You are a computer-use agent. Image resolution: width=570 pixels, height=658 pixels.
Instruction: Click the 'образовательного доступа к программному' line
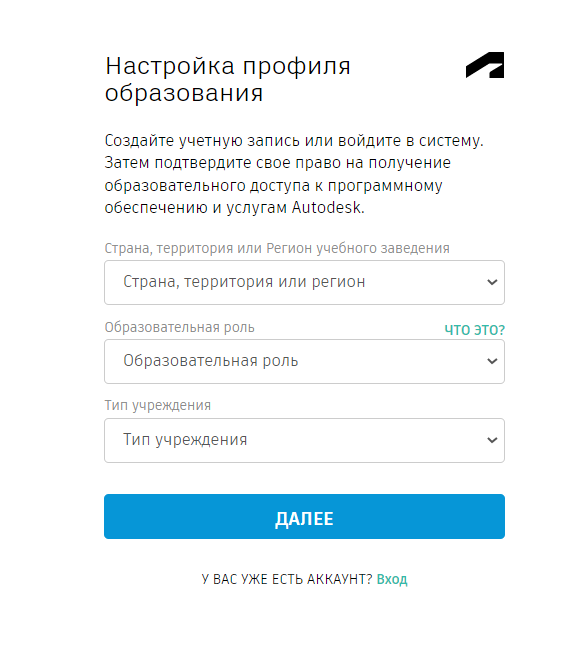(273, 185)
